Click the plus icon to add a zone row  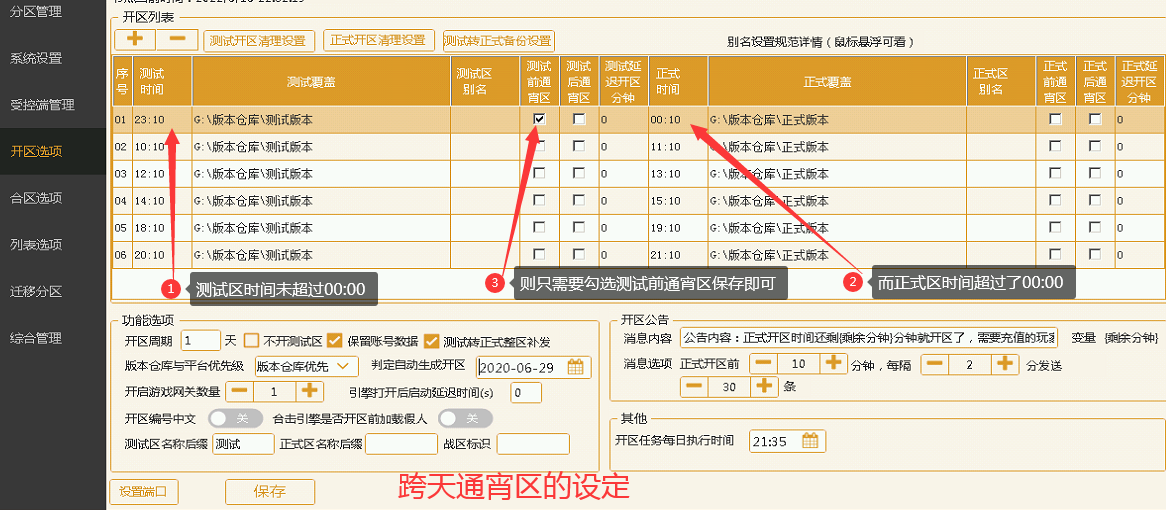click(x=135, y=40)
